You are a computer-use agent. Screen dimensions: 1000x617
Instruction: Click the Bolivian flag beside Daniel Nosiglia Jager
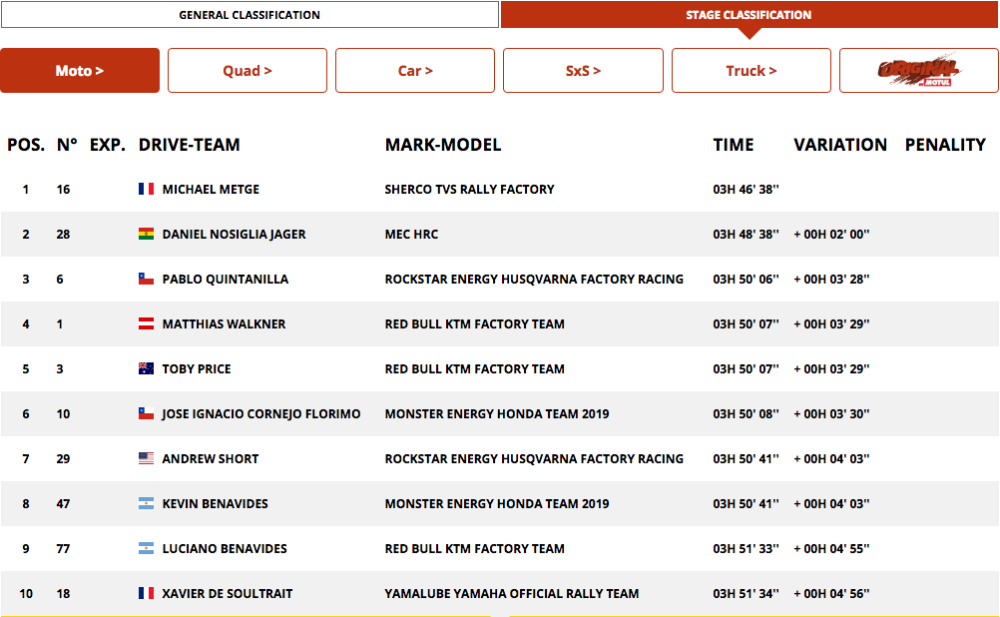click(146, 234)
